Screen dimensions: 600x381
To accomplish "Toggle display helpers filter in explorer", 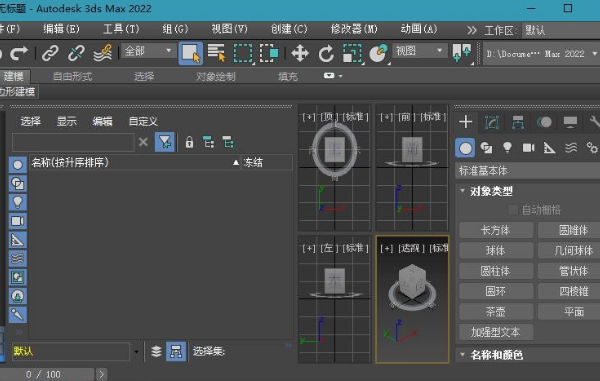I will point(18,240).
